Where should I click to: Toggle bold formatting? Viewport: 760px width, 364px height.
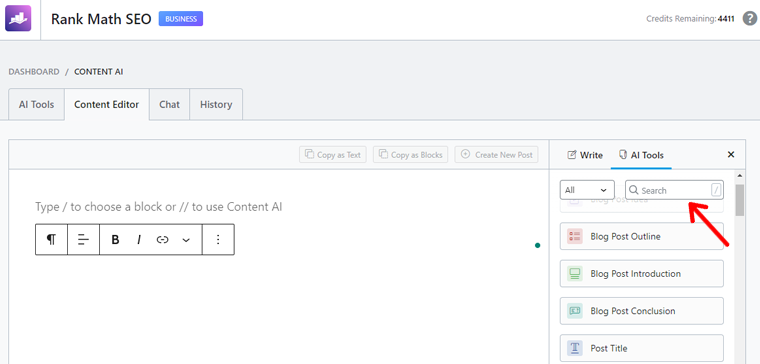coord(115,239)
